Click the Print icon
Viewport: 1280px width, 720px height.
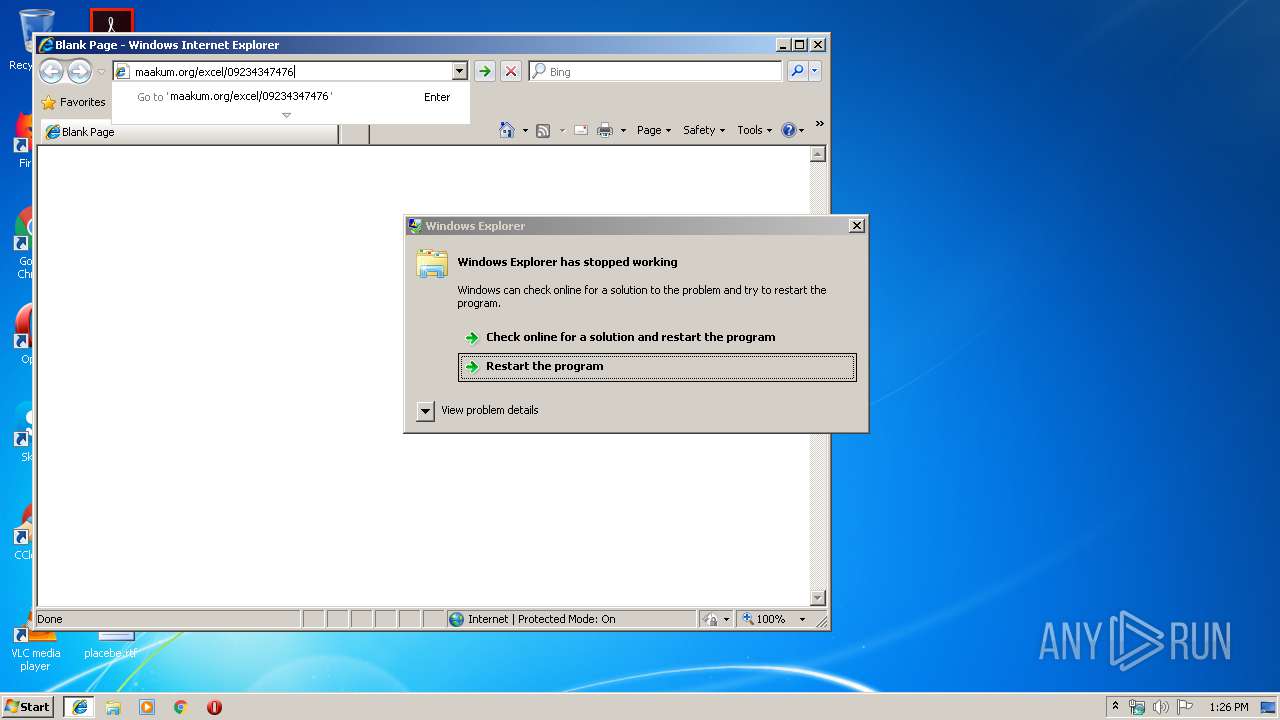click(605, 130)
